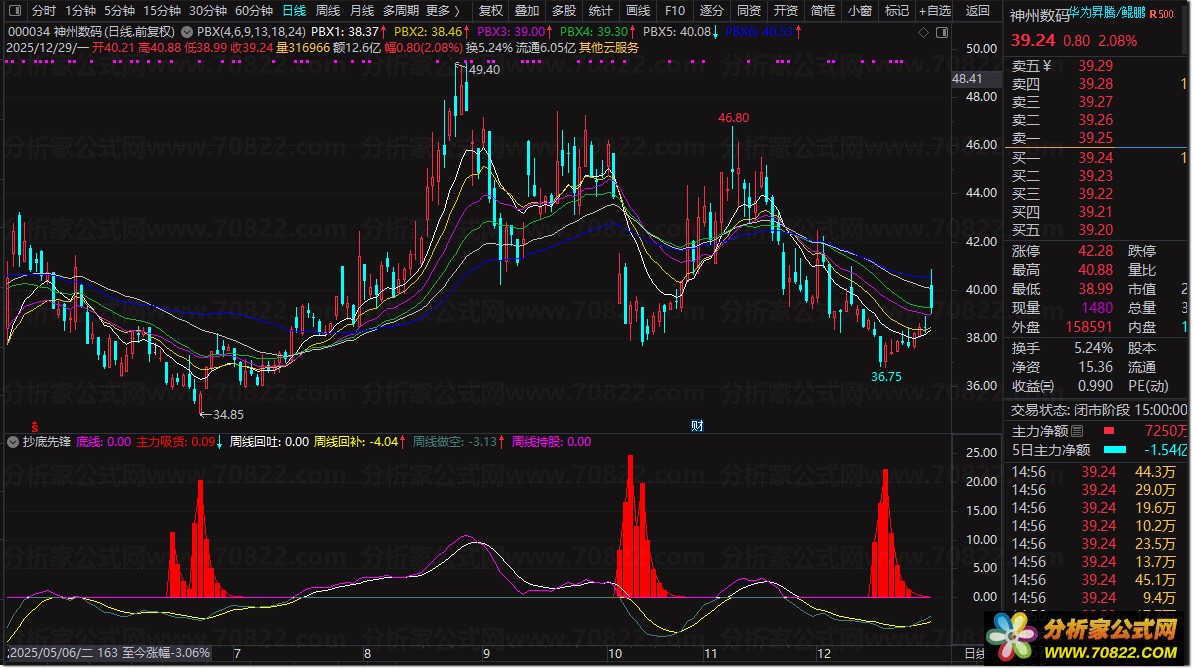Toggle 画线 drawing mode
This screenshot has height=669, width=1194.
637,11
